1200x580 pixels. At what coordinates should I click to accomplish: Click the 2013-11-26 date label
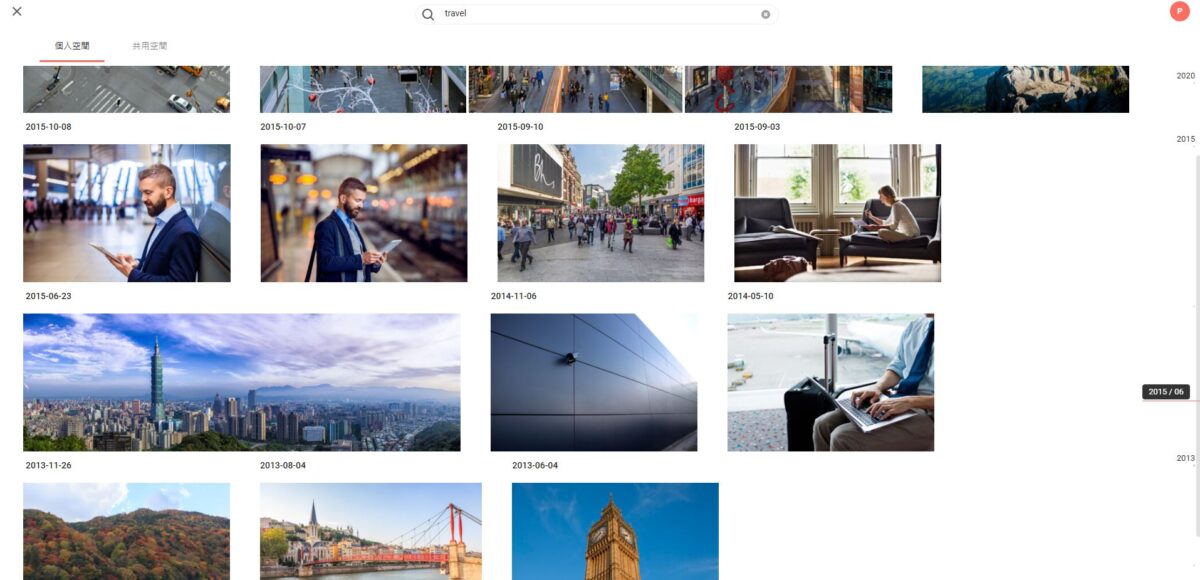(x=49, y=465)
